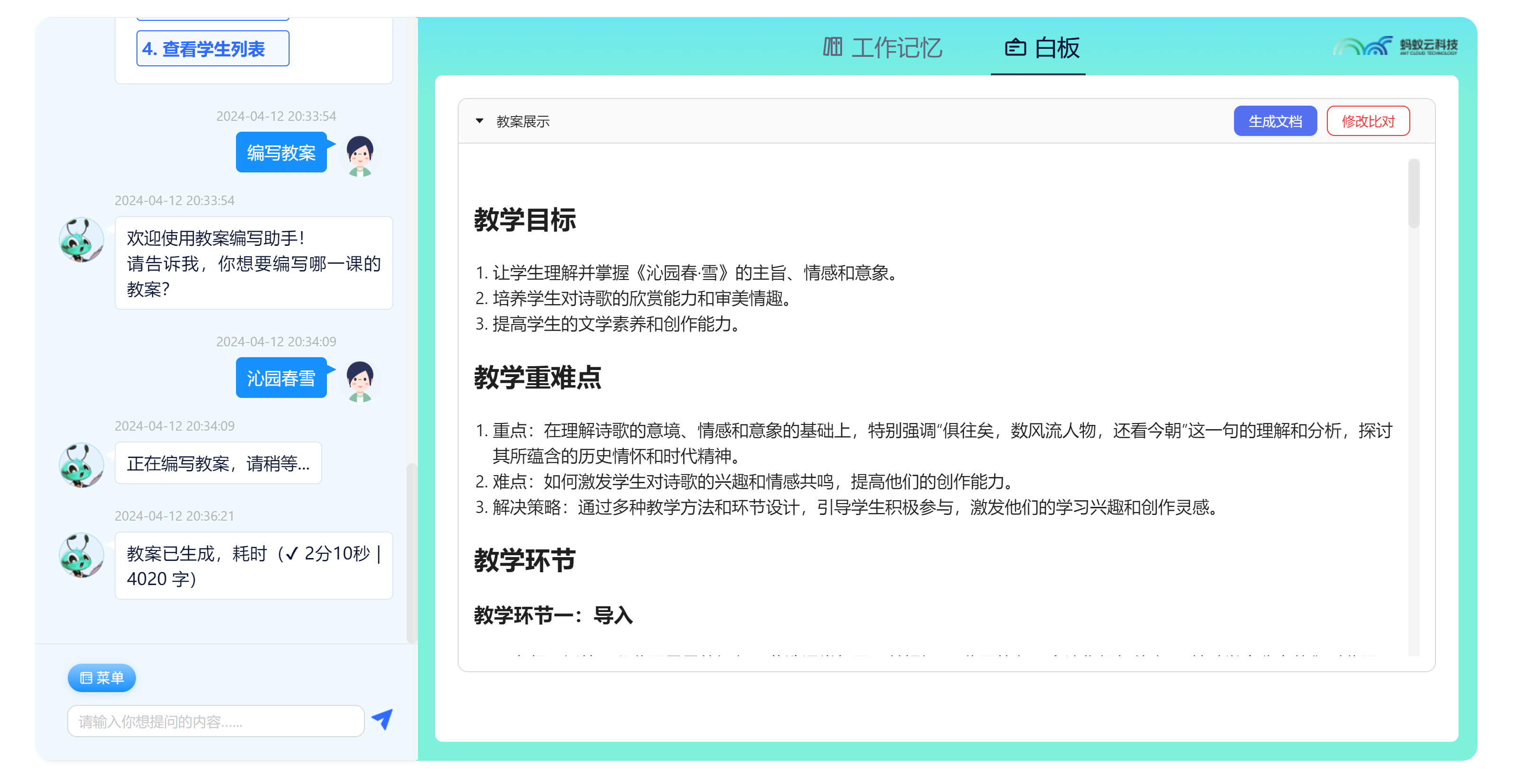Image resolution: width=1515 pixels, height=784 pixels.
Task: Click the ant bot avatar beside 欢迎使用教案编写助手
Action: 81,240
